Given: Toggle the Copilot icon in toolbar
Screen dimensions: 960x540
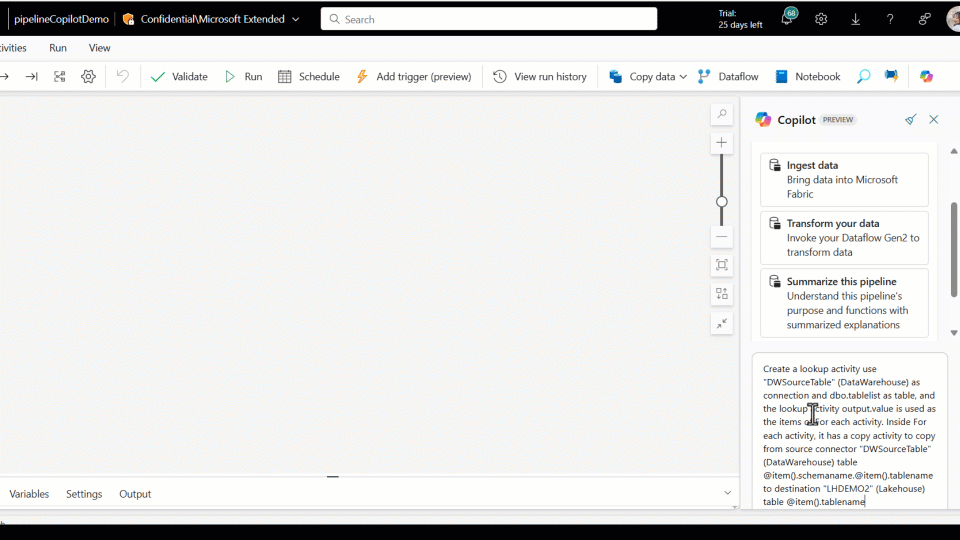Looking at the screenshot, I should pyautogui.click(x=926, y=77).
